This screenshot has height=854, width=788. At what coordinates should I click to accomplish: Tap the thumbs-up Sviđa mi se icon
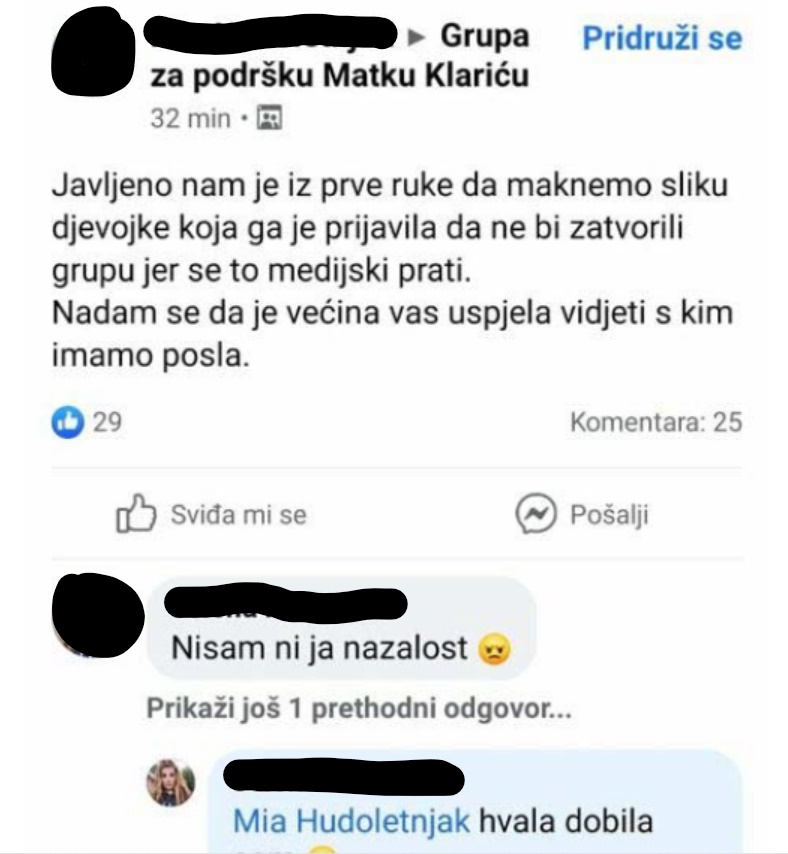tap(136, 513)
